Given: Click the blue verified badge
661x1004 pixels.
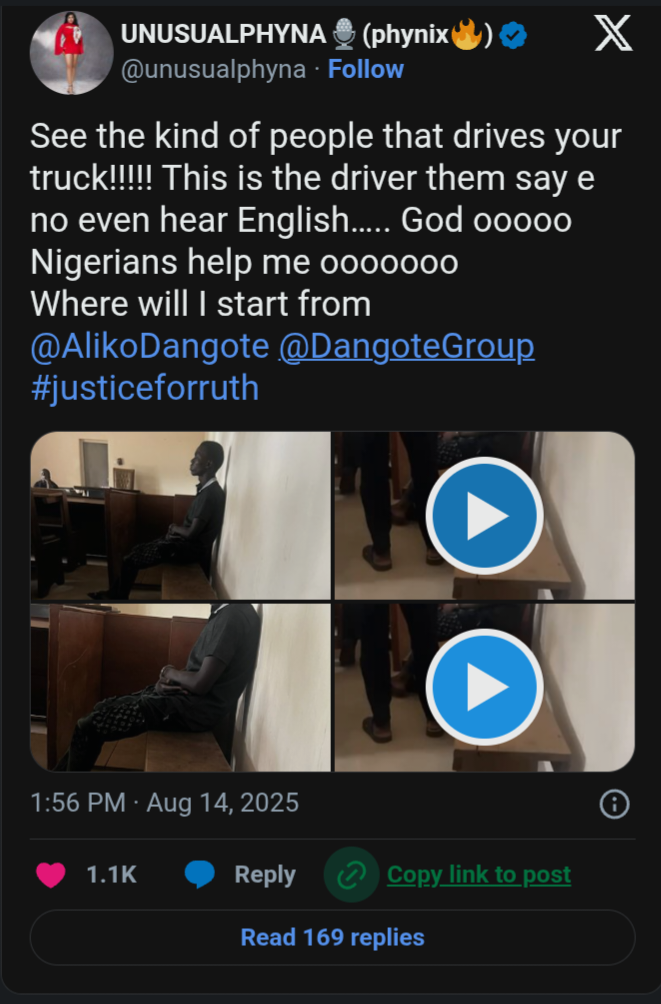Looking at the screenshot, I should [x=514, y=36].
